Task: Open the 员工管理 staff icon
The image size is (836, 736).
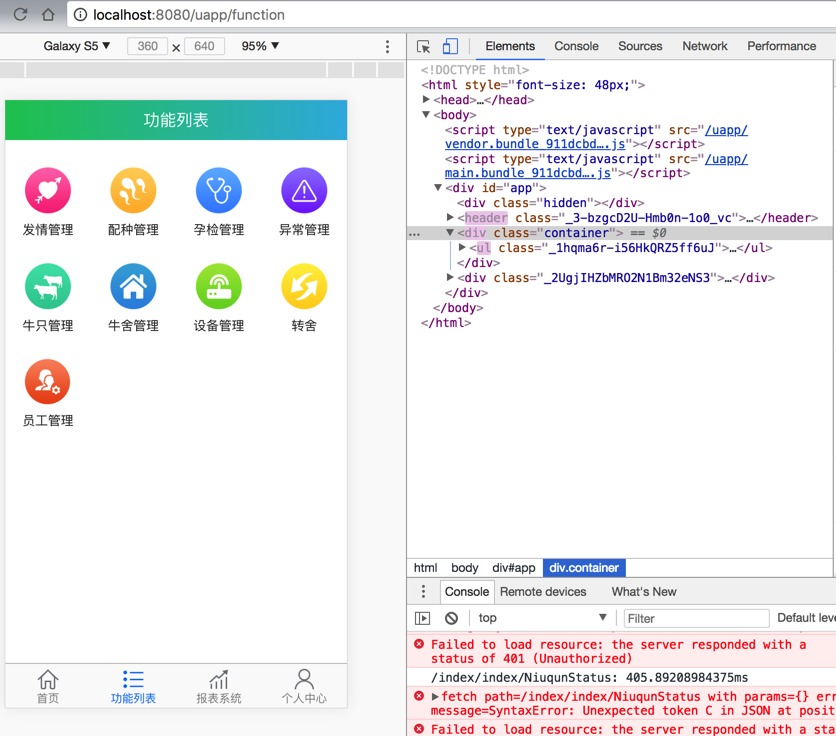Action: (47, 382)
